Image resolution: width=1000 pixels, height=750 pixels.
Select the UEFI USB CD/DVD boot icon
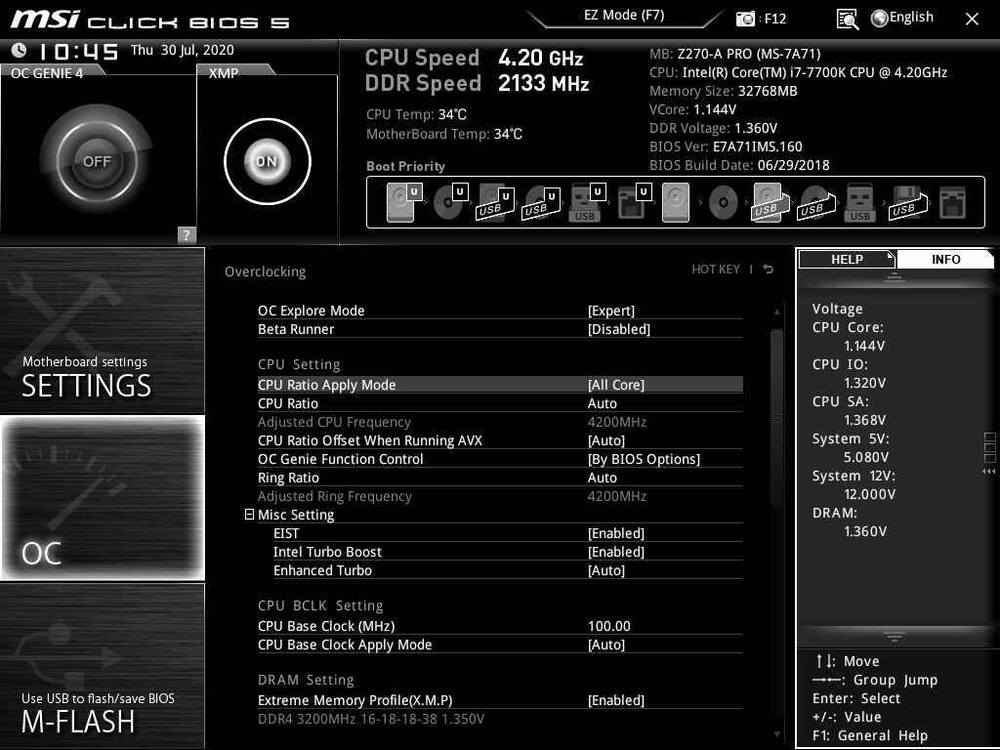click(x=541, y=203)
